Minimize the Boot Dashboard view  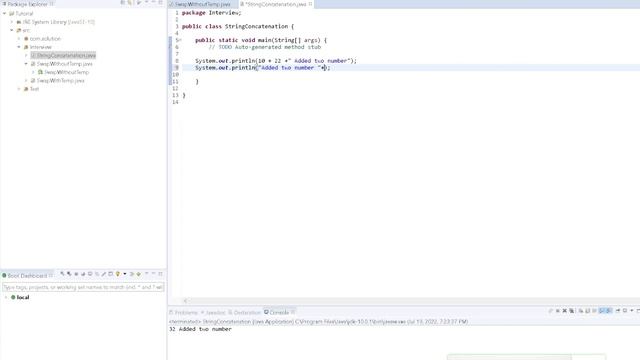[x=153, y=273]
